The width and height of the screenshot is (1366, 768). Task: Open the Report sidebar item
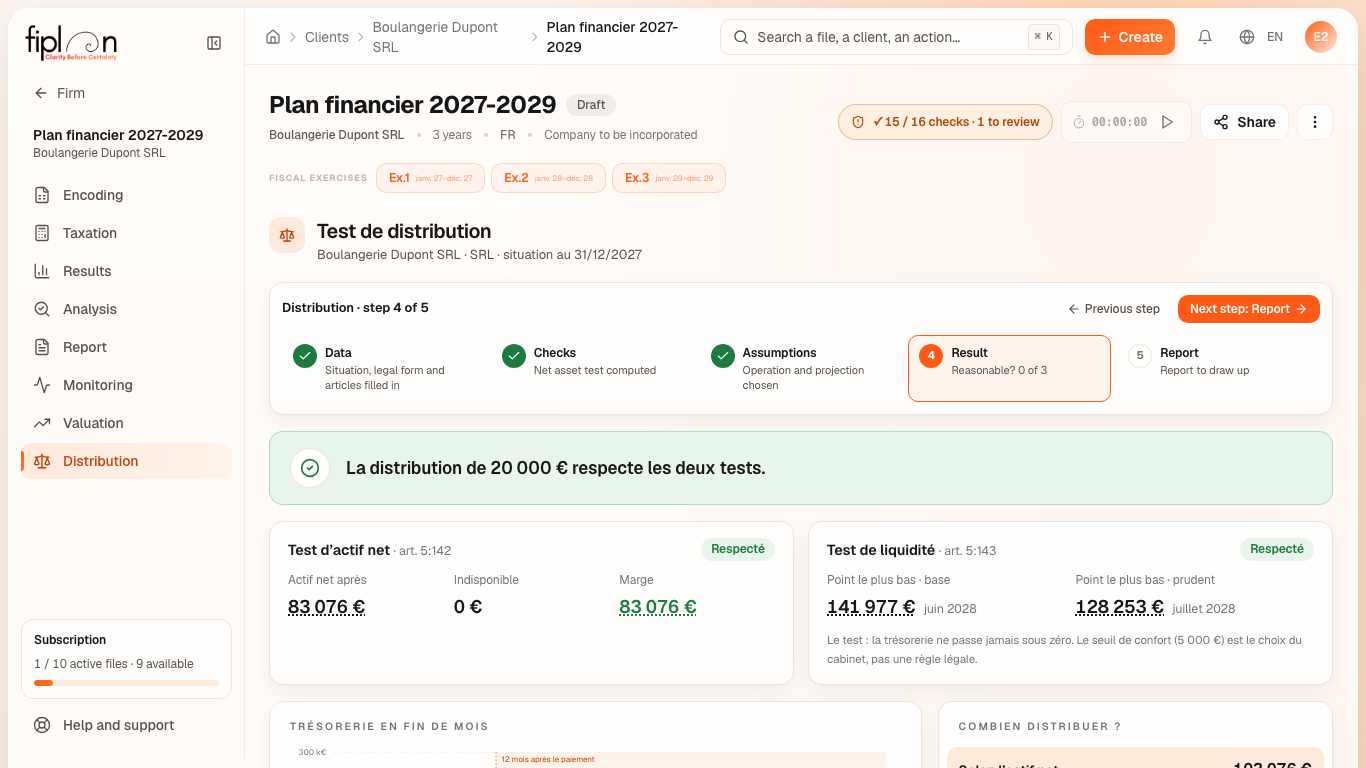(127, 347)
